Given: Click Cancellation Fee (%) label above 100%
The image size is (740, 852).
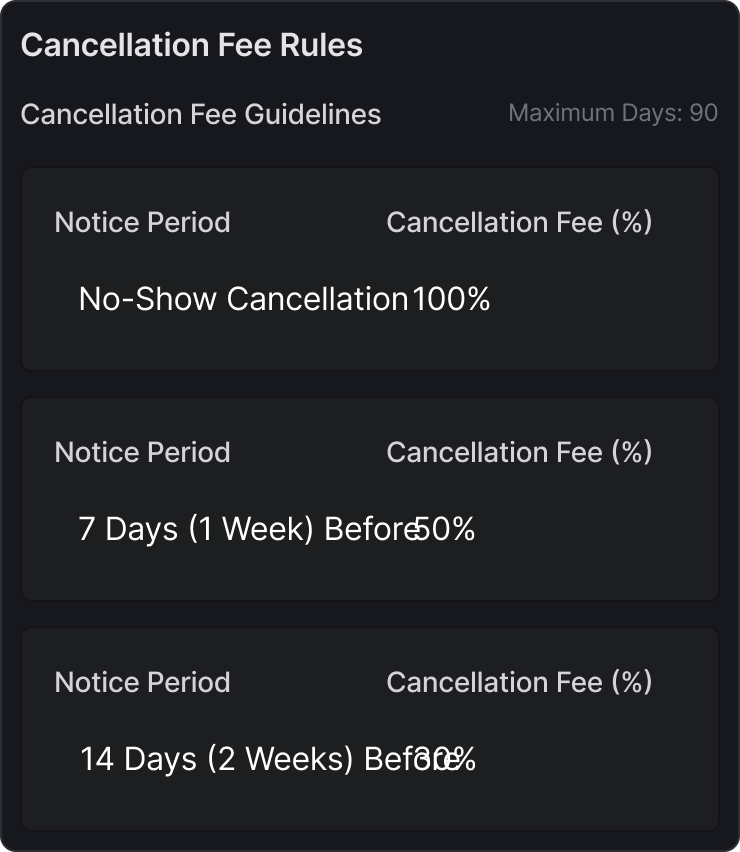Looking at the screenshot, I should (519, 222).
